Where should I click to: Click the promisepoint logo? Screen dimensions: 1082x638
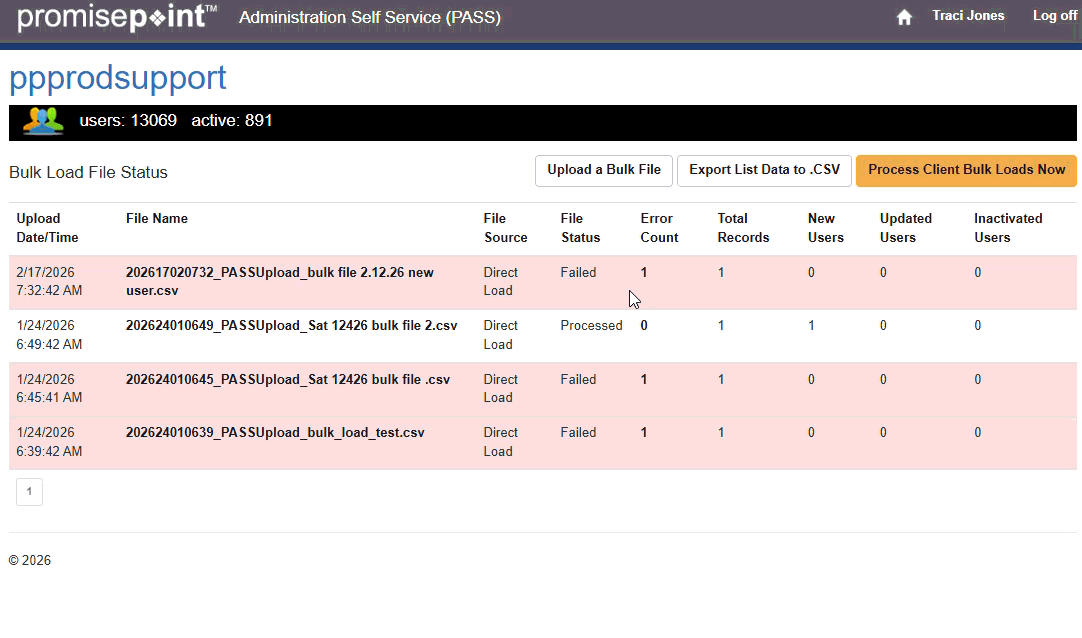(x=116, y=17)
